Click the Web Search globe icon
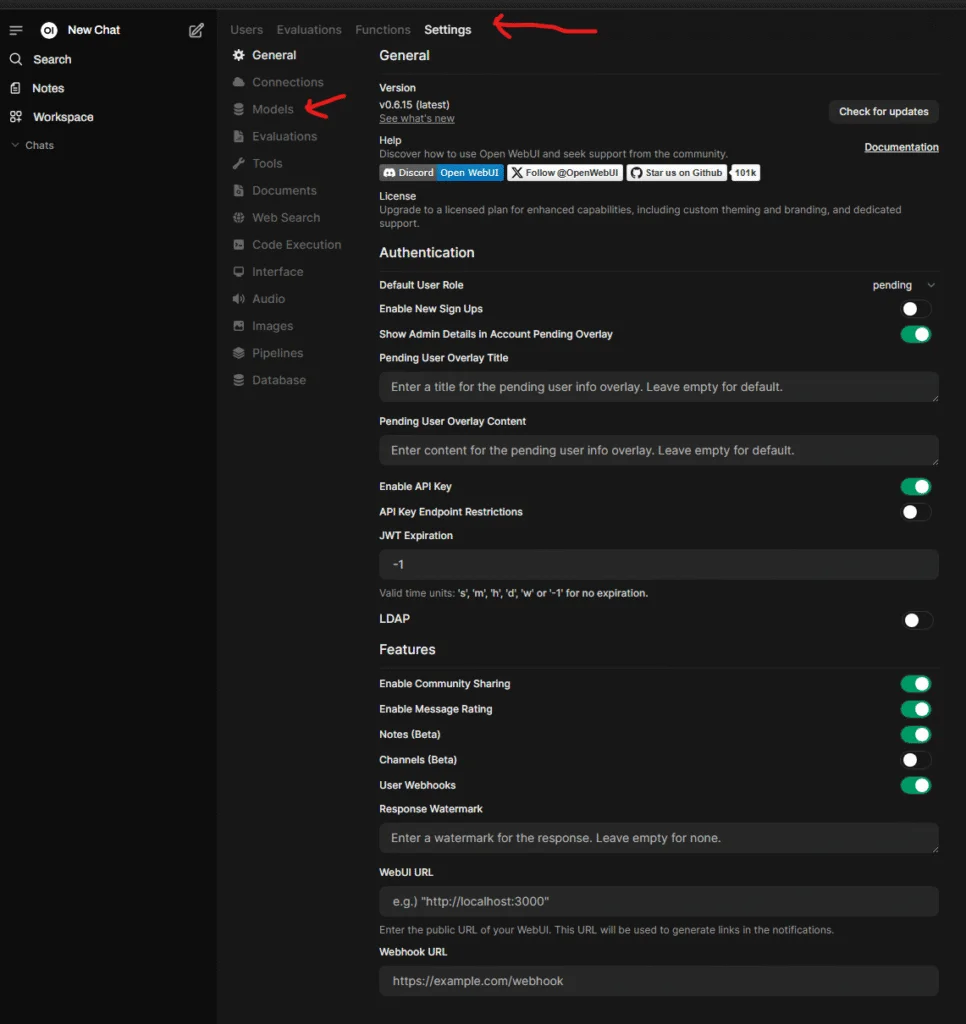Viewport: 966px width, 1024px height. click(239, 217)
